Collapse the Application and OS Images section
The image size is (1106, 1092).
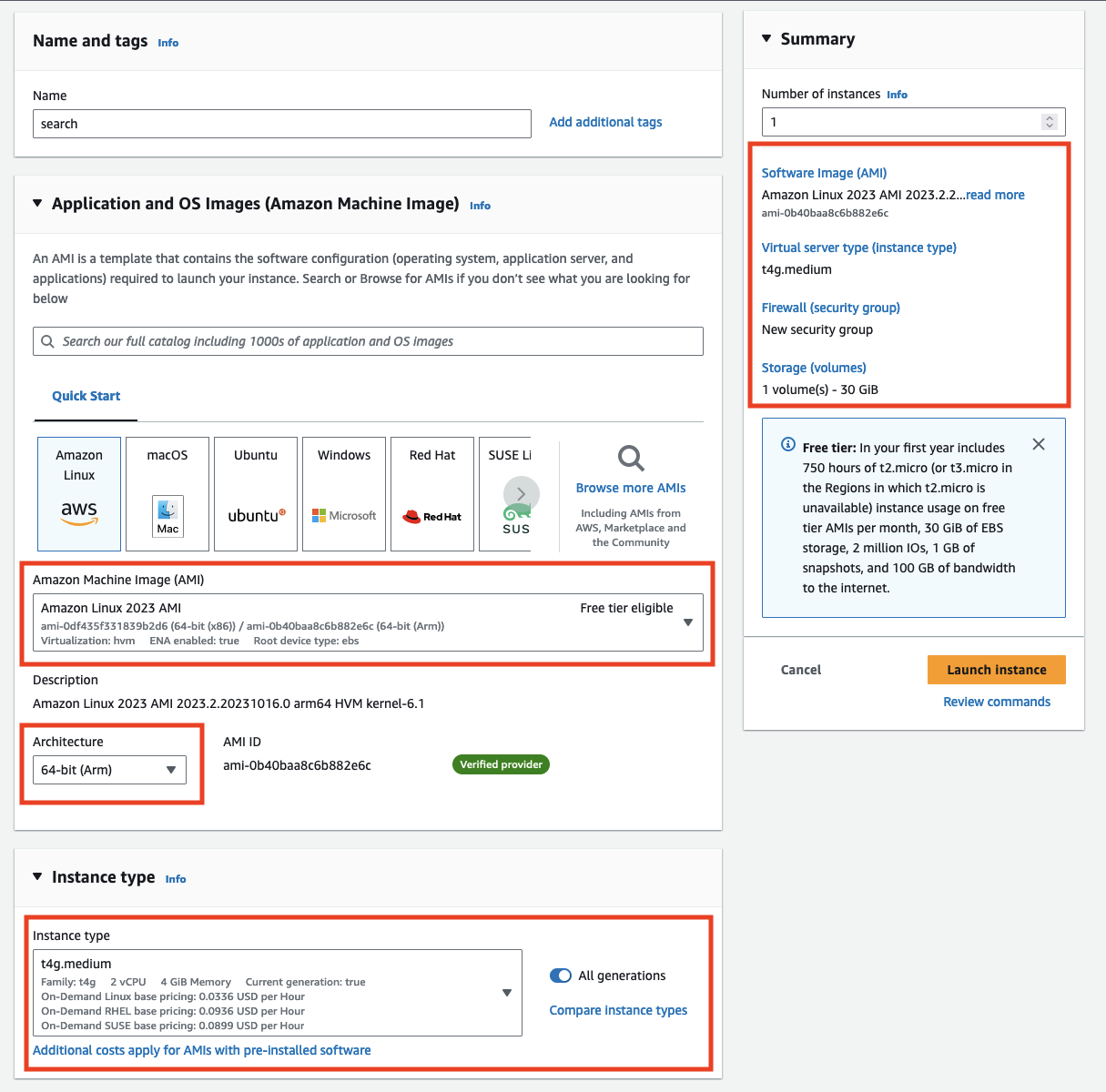[x=37, y=203]
